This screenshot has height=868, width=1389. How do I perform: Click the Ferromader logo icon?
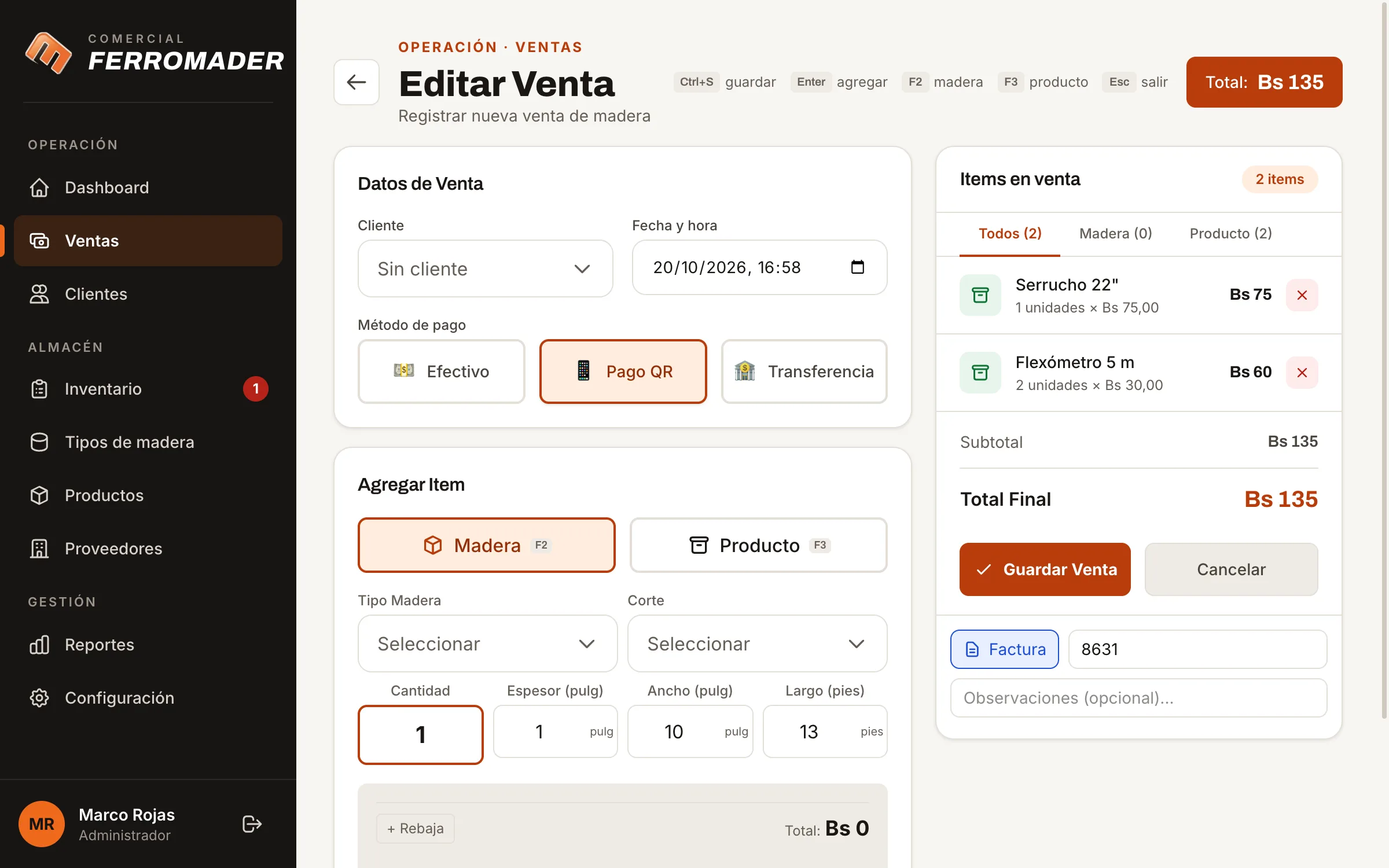pos(49,53)
